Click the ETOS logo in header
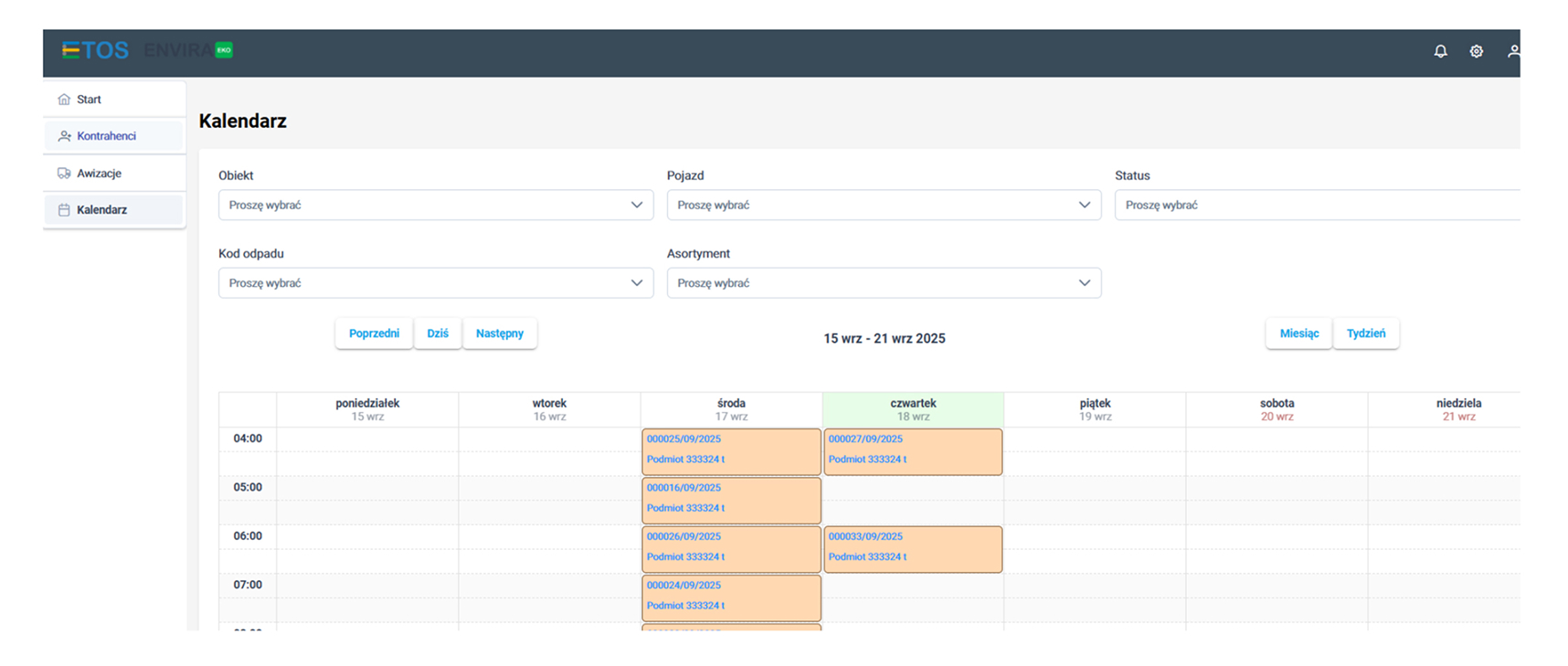 pyautogui.click(x=95, y=50)
